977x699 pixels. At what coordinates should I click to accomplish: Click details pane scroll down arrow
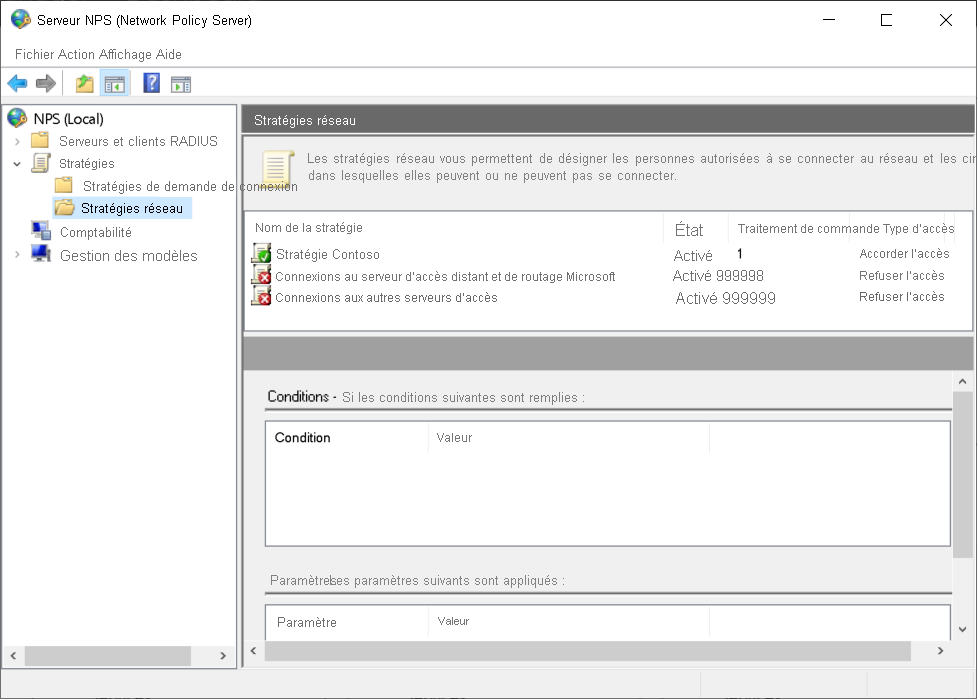(x=963, y=630)
